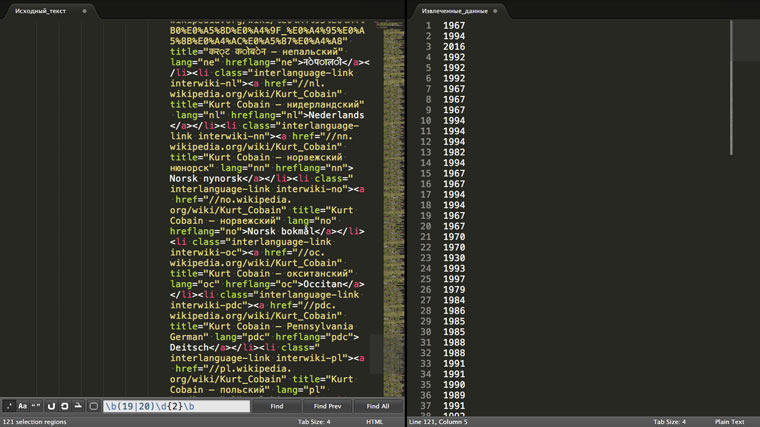Open Tab Size menu in left pane
The image size is (760, 427).
tap(314, 422)
